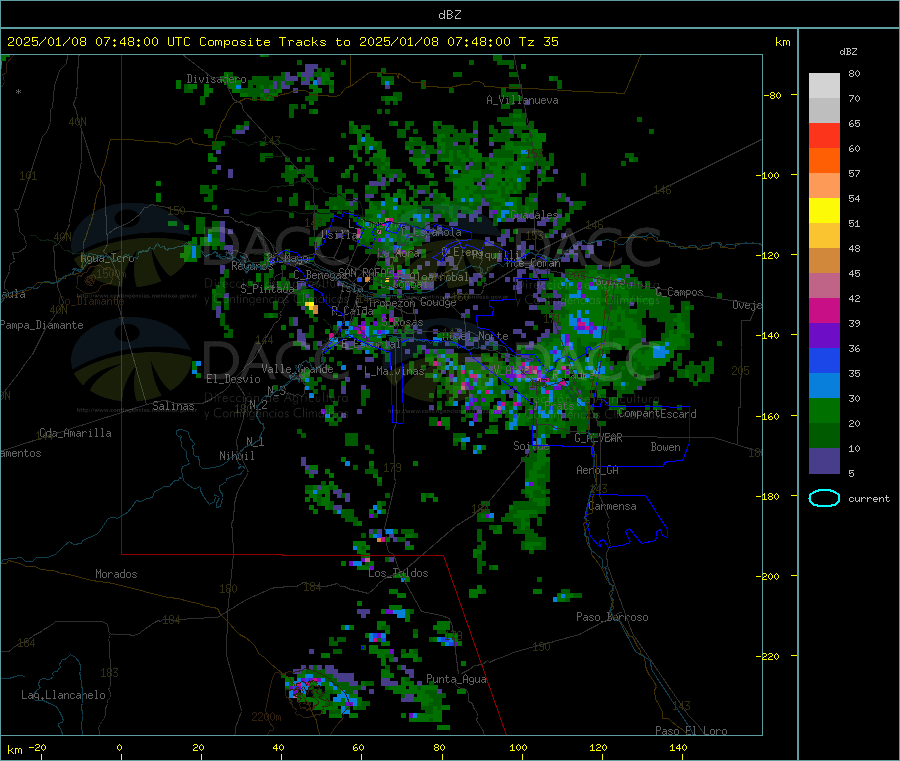Click the gold 48 dBZ legend swatch

pos(824,236)
